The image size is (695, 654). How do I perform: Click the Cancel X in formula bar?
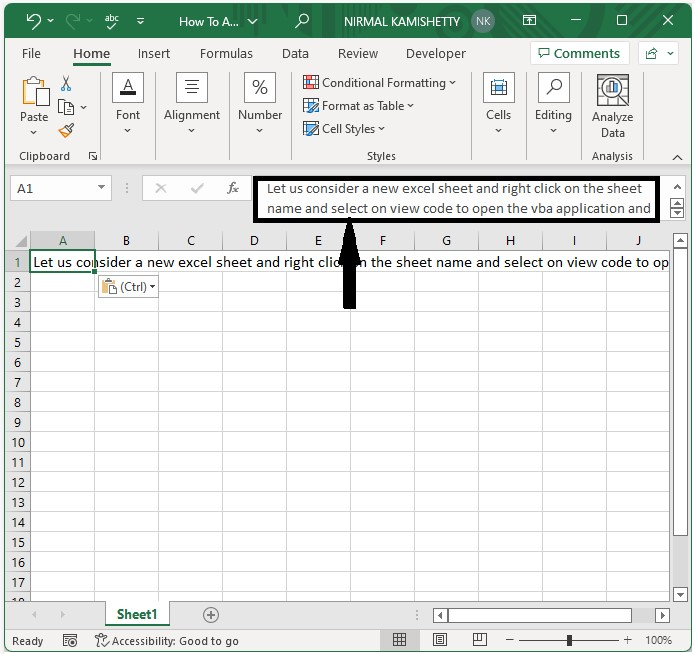tap(161, 188)
